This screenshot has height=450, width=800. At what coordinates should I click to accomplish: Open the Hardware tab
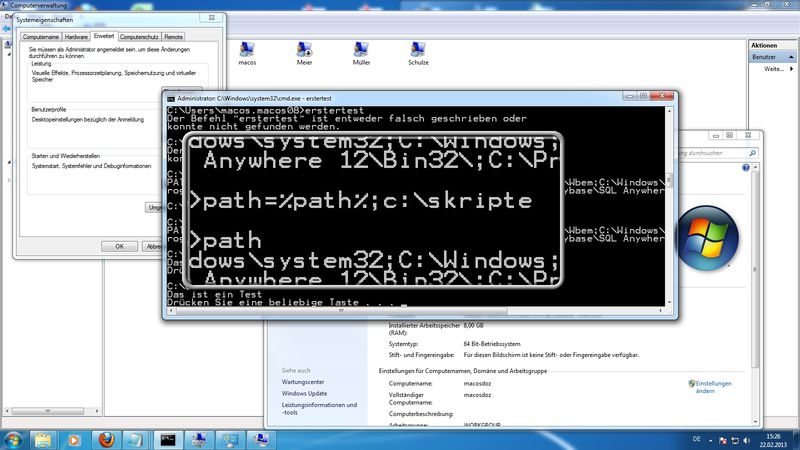(77, 36)
